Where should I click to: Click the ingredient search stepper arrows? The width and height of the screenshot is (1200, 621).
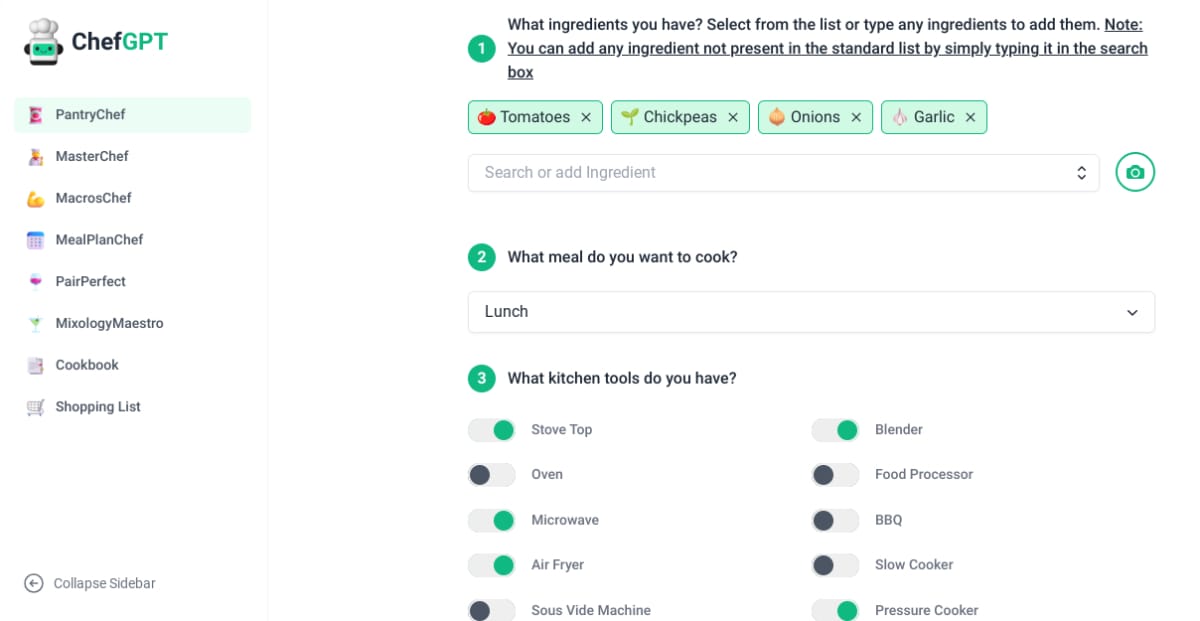(x=1081, y=172)
